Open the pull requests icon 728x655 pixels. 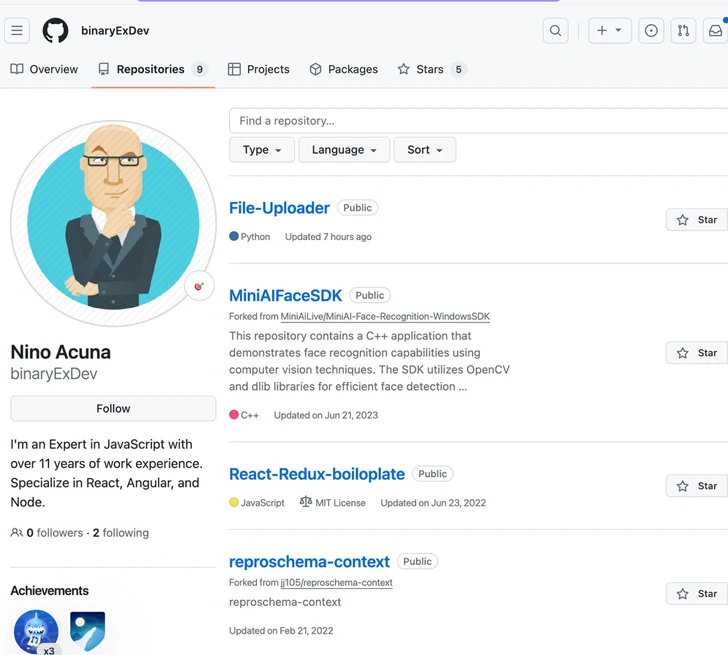pyautogui.click(x=683, y=31)
